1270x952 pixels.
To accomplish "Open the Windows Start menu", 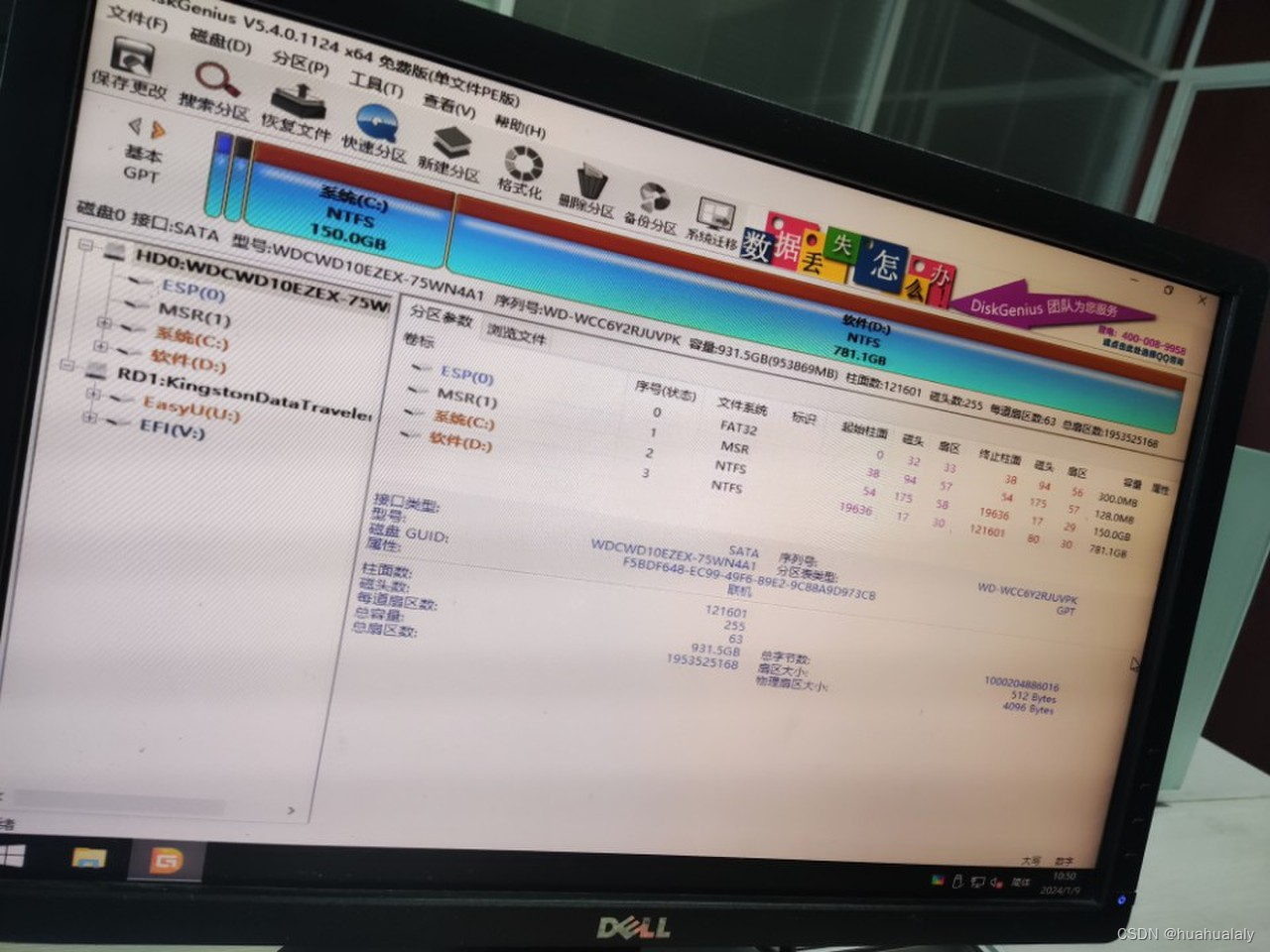I will (13, 856).
